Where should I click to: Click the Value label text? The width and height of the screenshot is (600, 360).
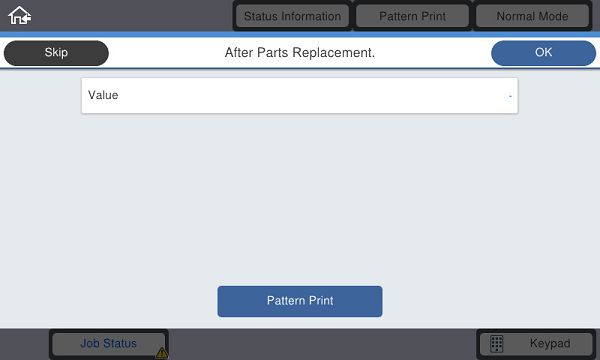[x=103, y=95]
